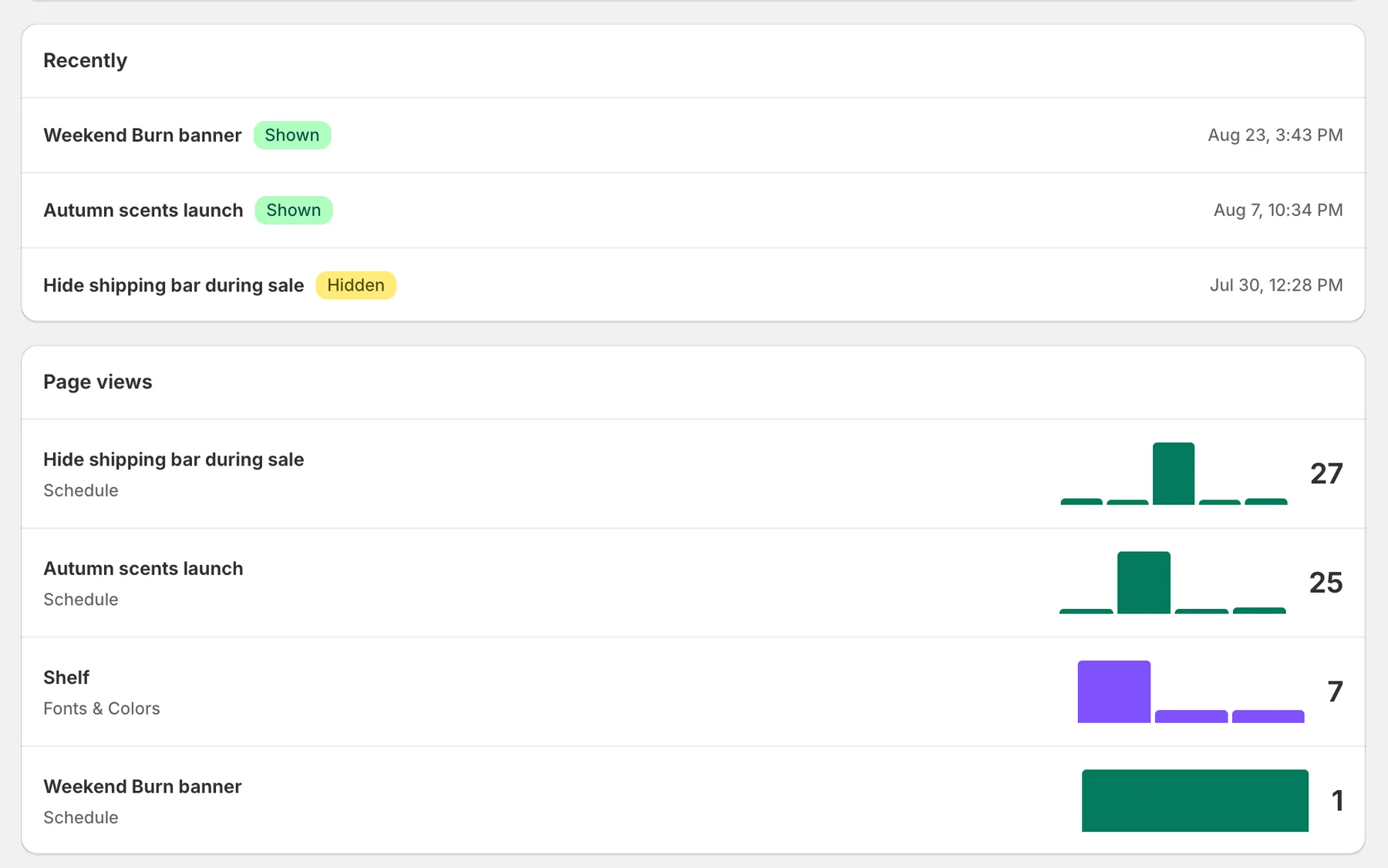
Task: Click the Shown badge for Weekend Burn banner
Action: (292, 135)
